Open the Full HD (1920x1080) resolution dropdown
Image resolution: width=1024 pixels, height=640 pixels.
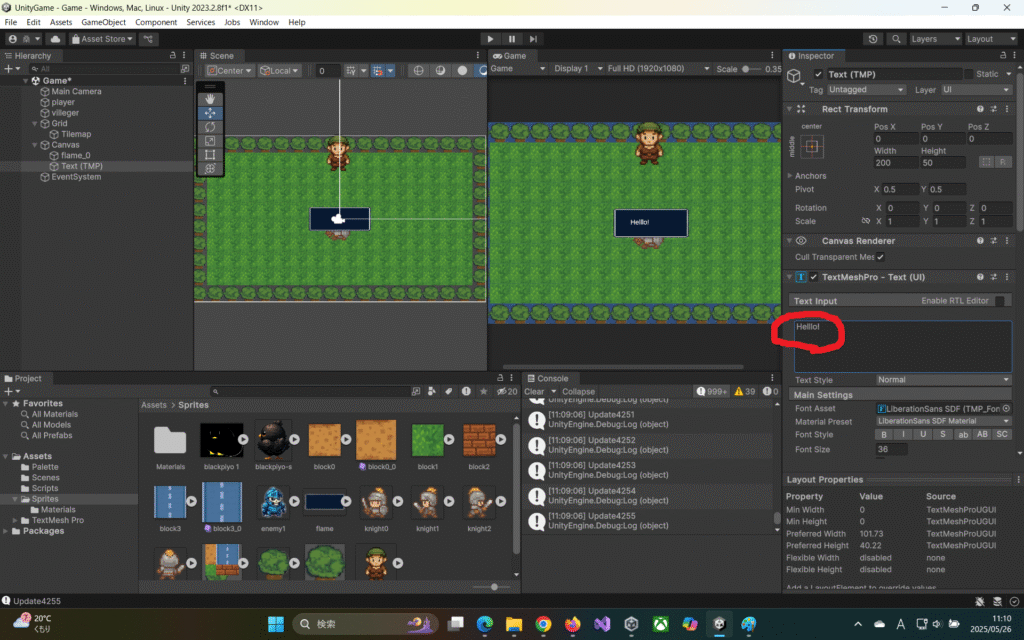pos(658,69)
